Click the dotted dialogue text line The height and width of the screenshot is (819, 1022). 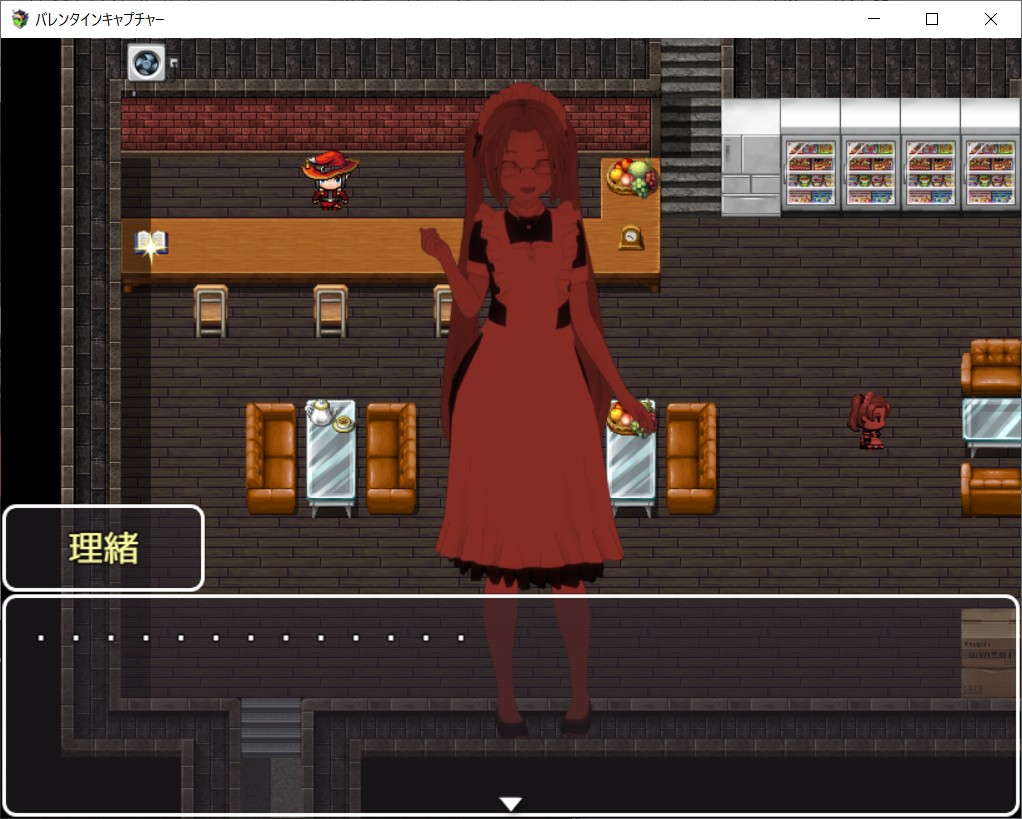pyautogui.click(x=251, y=638)
